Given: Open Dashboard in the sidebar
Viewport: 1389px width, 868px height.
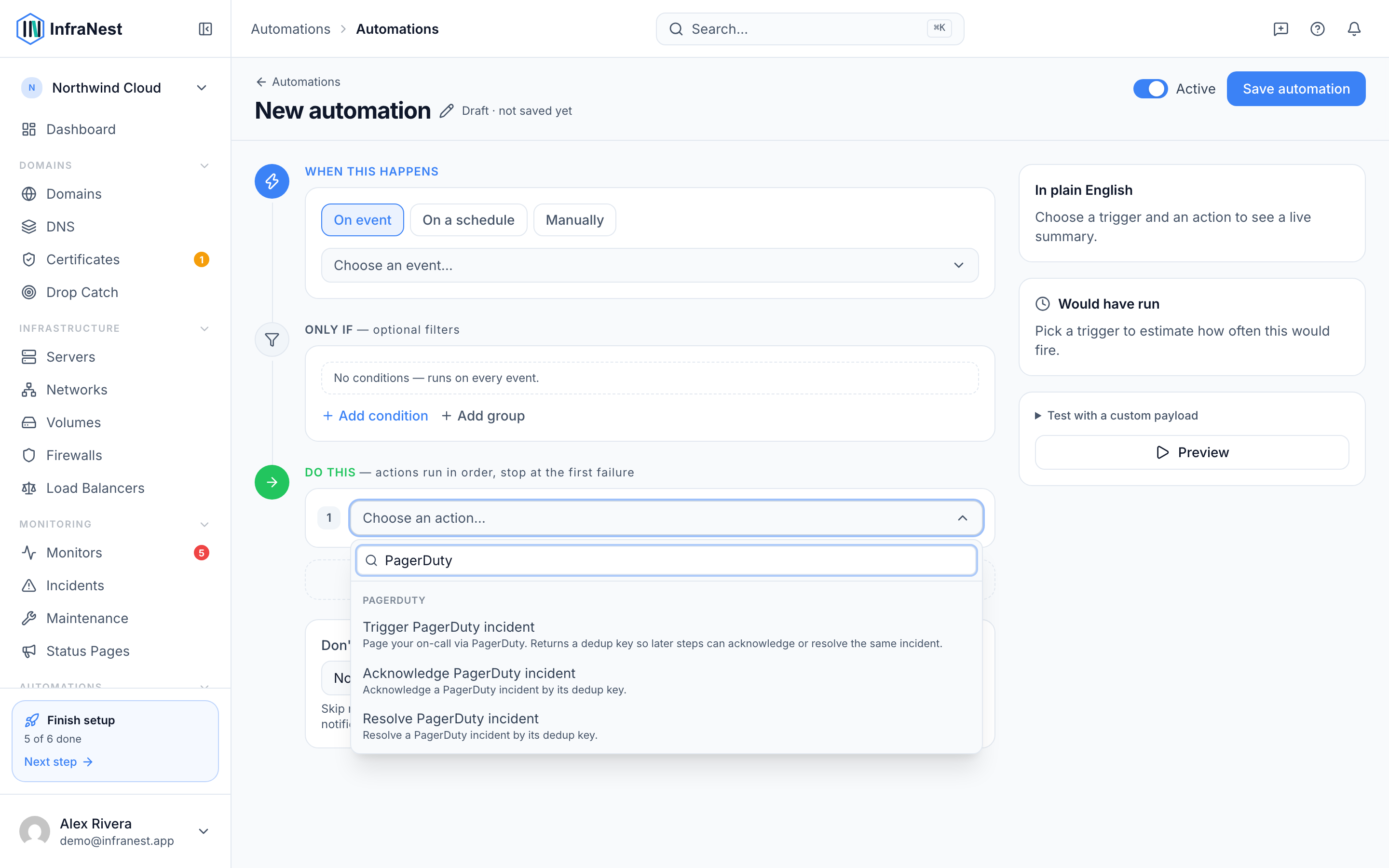Looking at the screenshot, I should (115, 129).
